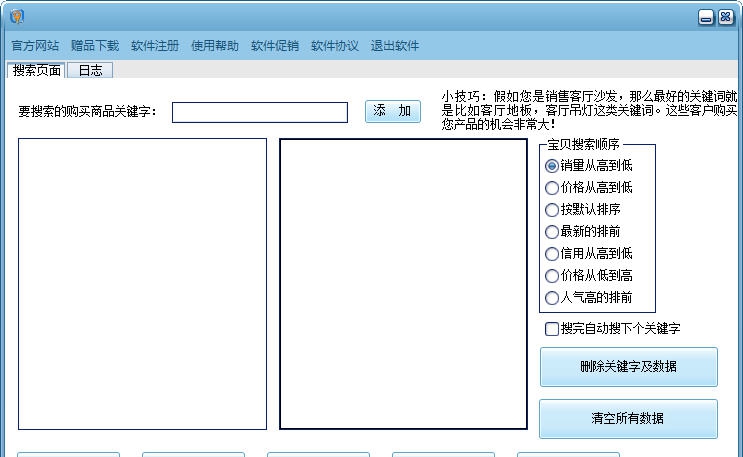The height and width of the screenshot is (457, 743).
Task: Open the 使用帮助 menu
Action: point(215,46)
